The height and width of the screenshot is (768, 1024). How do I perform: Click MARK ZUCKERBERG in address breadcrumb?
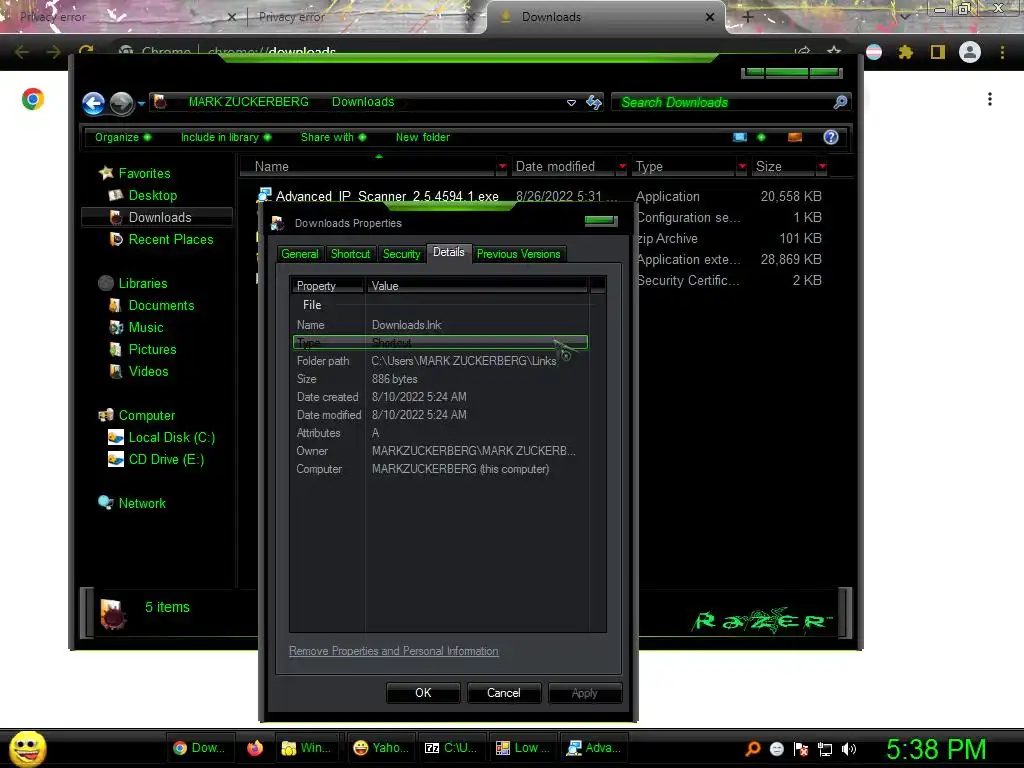point(248,102)
